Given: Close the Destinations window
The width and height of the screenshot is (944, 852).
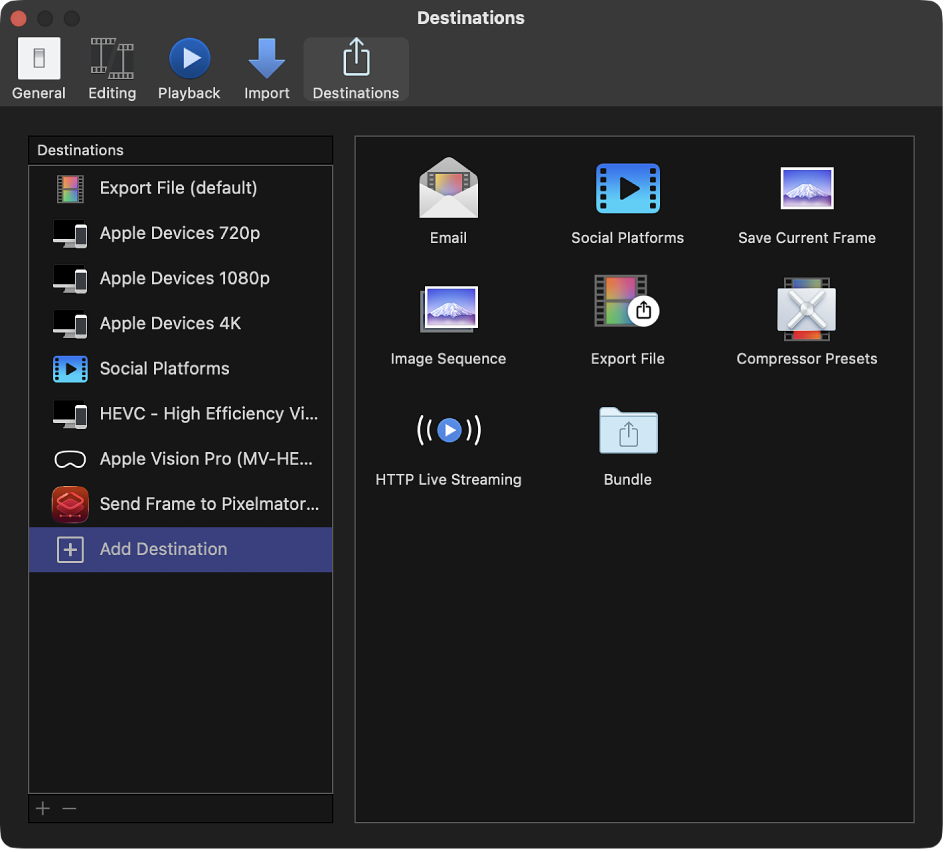Looking at the screenshot, I should pos(19,18).
